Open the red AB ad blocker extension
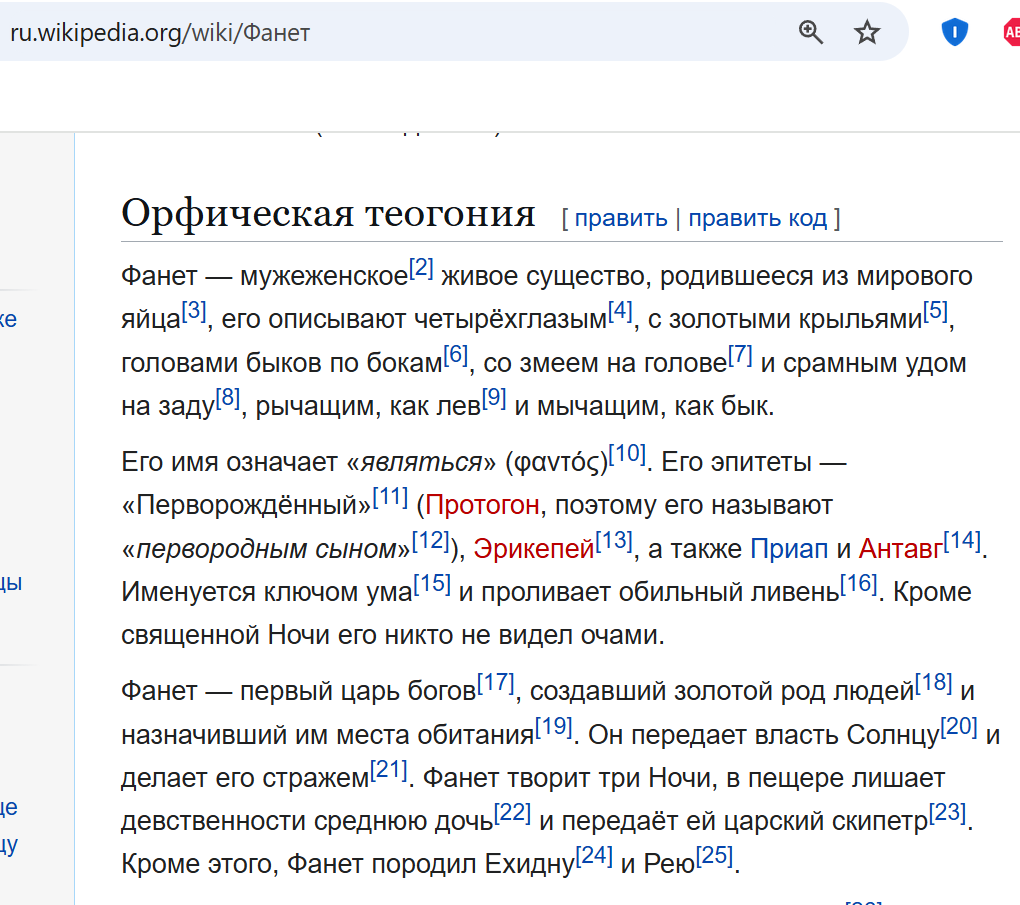1020x905 pixels. (1012, 32)
